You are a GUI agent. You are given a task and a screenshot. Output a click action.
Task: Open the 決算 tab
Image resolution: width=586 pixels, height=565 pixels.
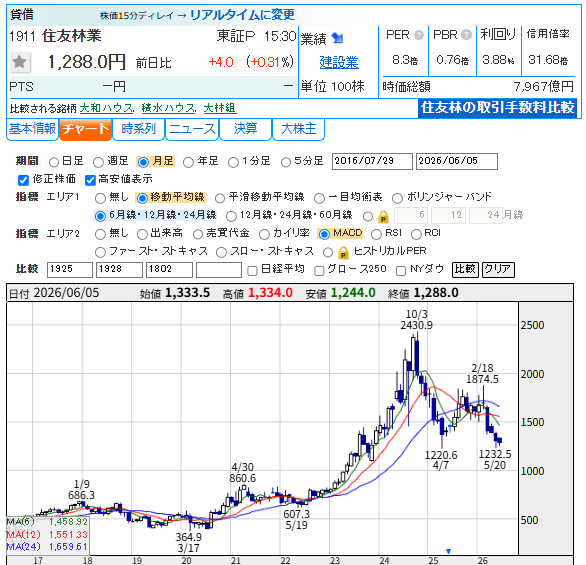pos(246,129)
